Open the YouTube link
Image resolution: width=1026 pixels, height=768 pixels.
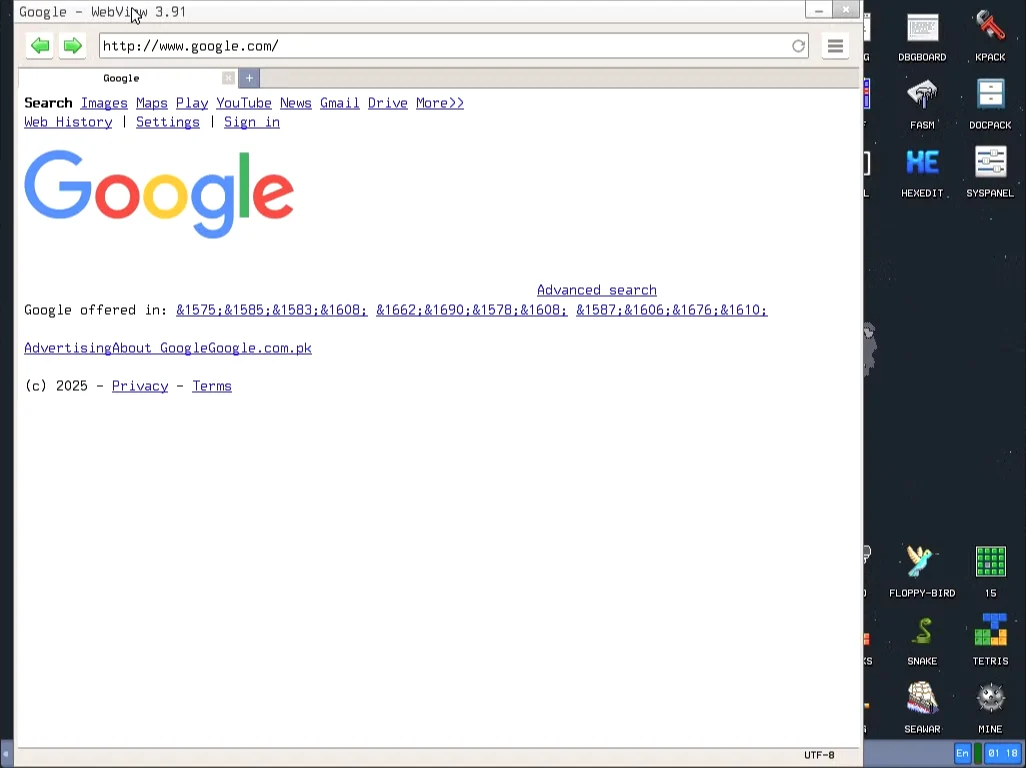(x=243, y=103)
